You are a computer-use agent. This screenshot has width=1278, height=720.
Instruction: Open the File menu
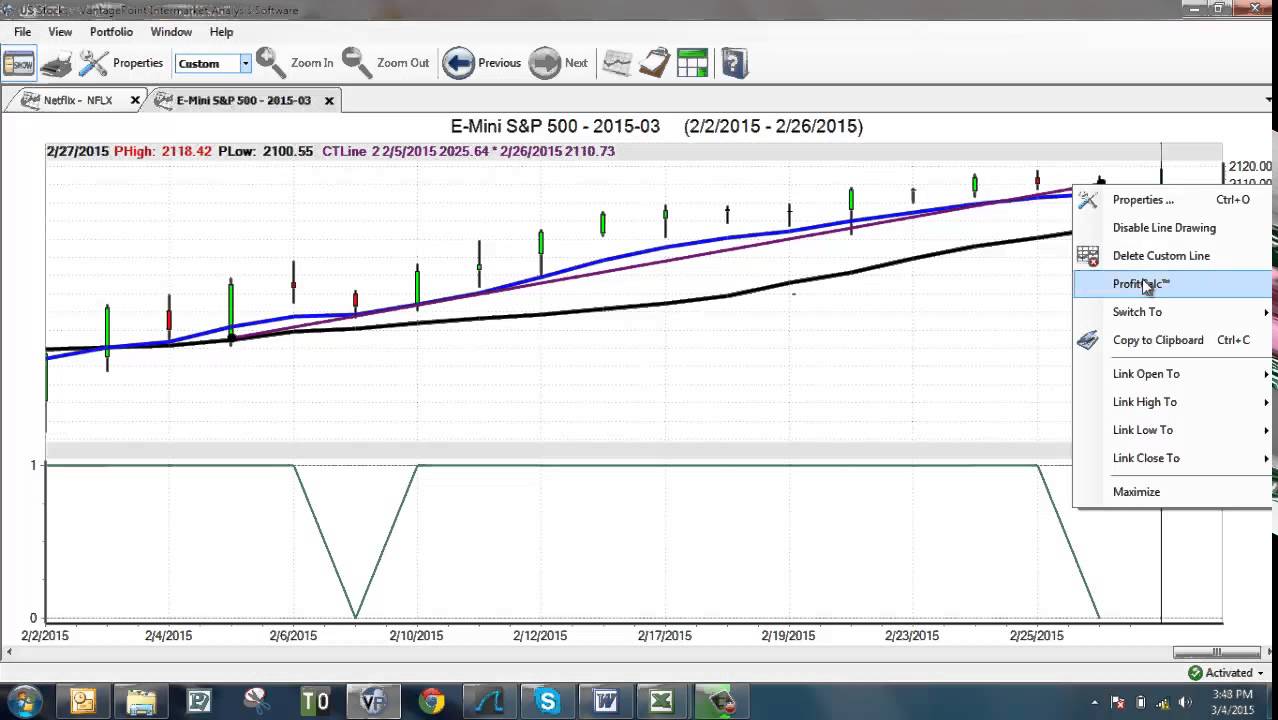pos(22,32)
